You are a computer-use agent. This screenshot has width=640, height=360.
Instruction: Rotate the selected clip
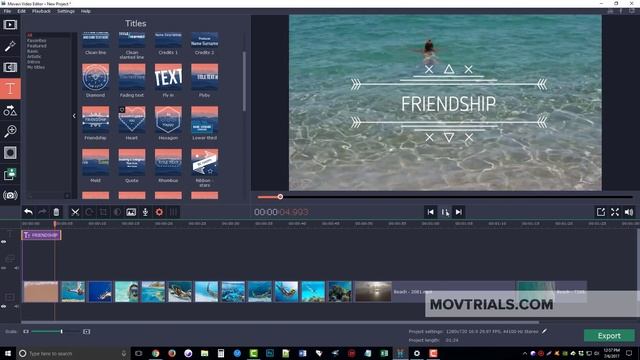(x=89, y=212)
